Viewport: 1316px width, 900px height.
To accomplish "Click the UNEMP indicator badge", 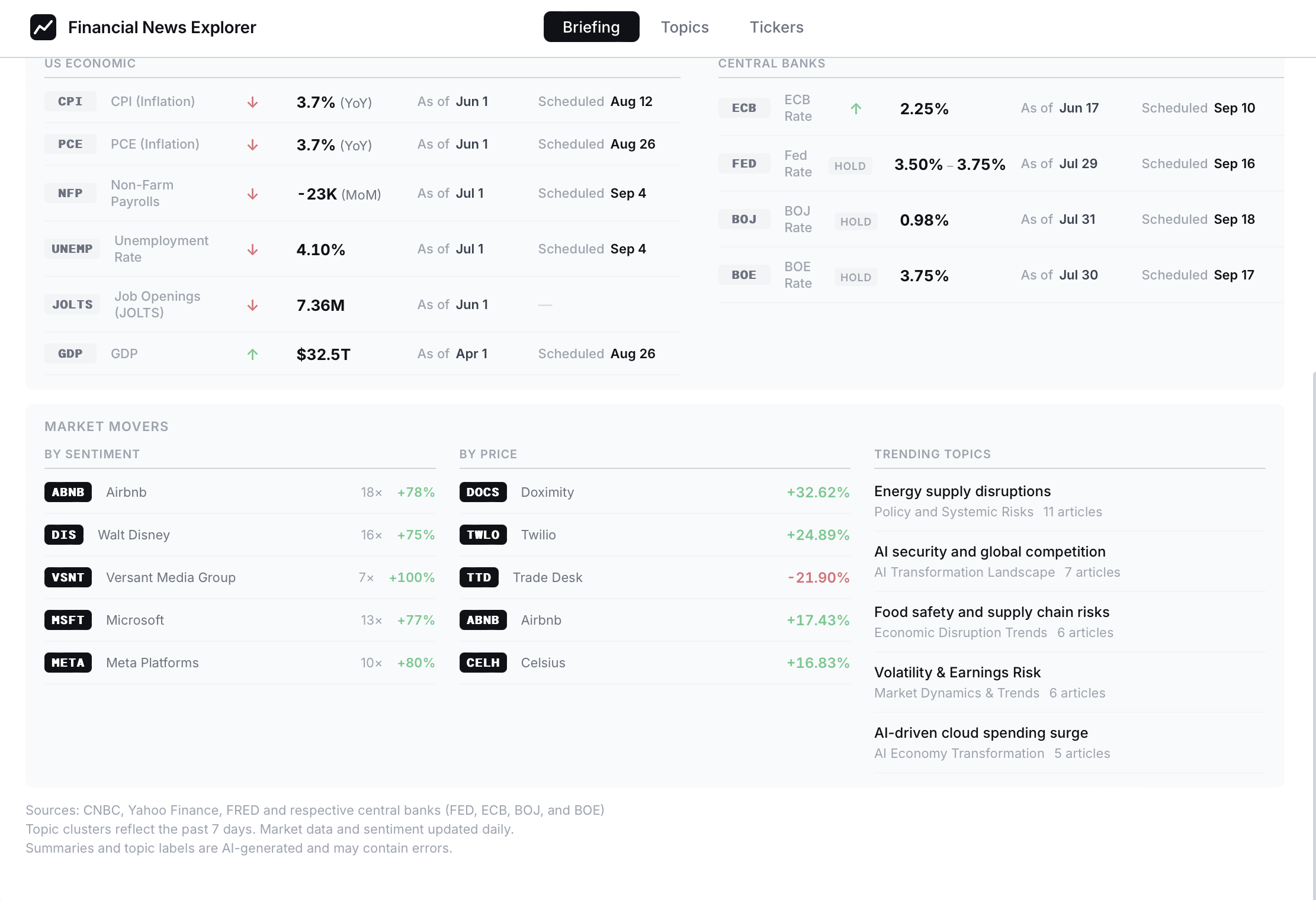I will point(72,249).
